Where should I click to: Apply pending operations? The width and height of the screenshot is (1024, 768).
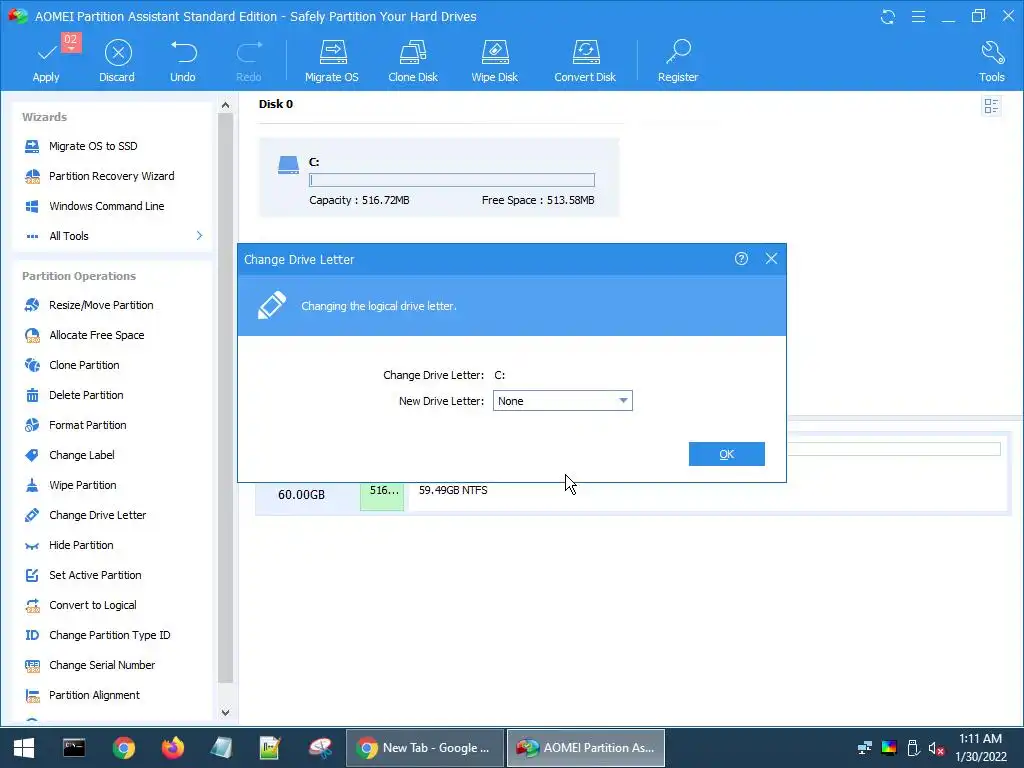[x=46, y=61]
